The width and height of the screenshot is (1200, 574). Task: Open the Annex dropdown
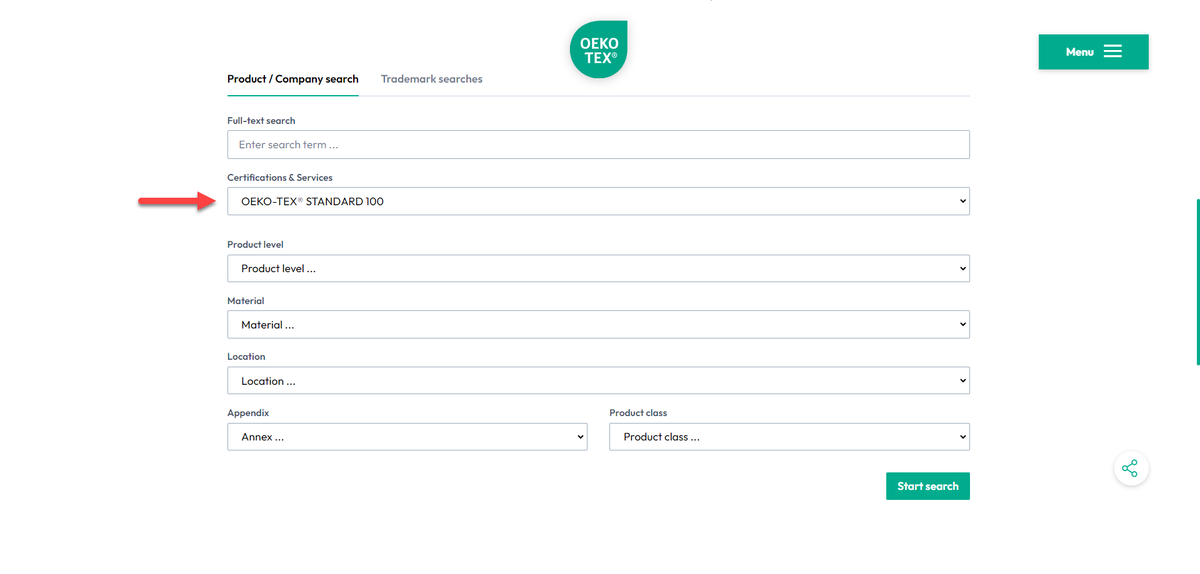[407, 437]
